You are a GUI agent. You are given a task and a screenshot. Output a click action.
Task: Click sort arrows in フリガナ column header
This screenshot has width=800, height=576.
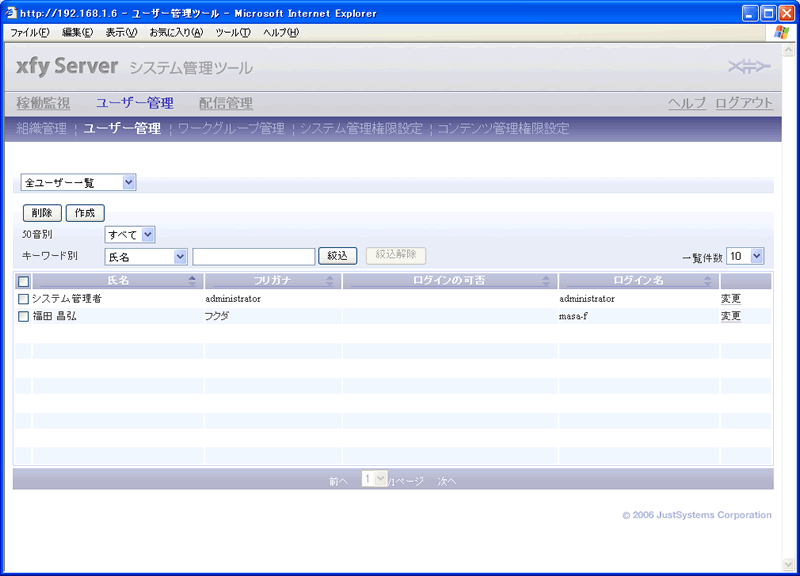click(334, 282)
